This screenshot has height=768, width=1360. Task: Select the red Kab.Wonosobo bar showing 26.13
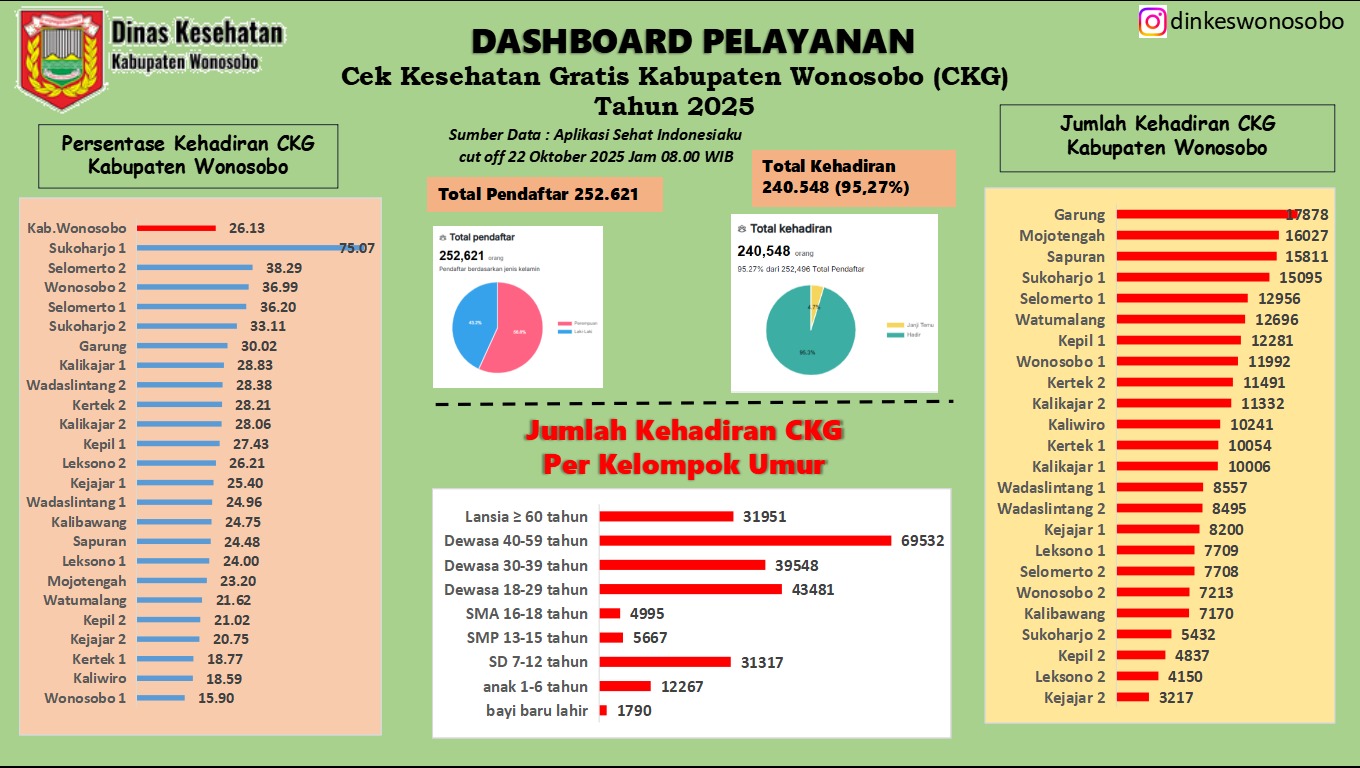pyautogui.click(x=175, y=227)
